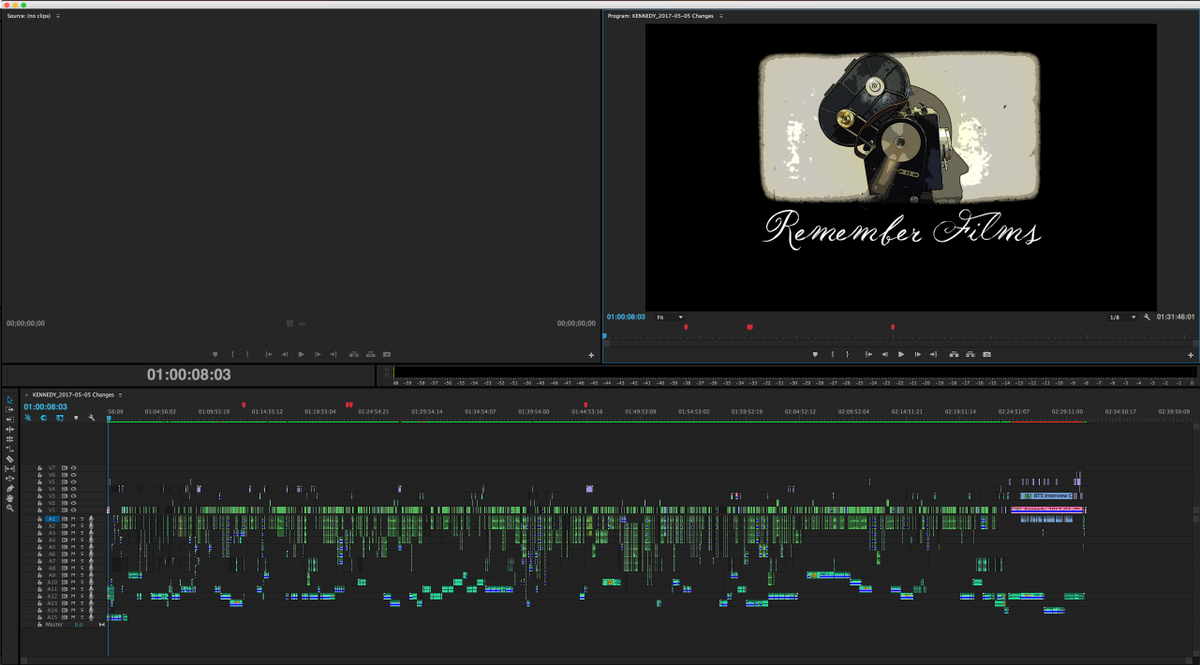Select the Pen tool
Screen dimensions: 1200x665
click(x=10, y=488)
